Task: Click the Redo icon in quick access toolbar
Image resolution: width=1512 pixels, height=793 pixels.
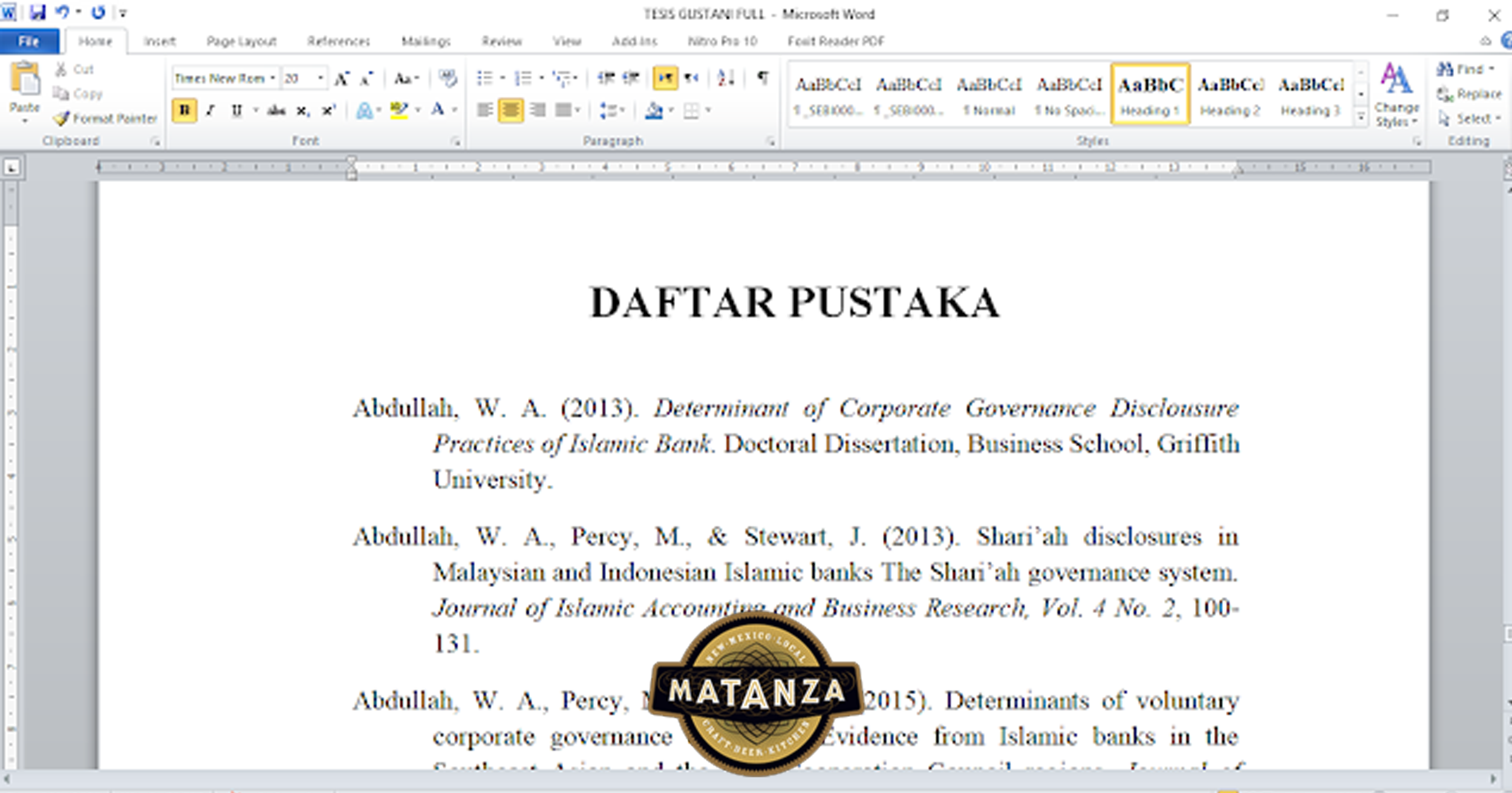Action: [x=98, y=12]
